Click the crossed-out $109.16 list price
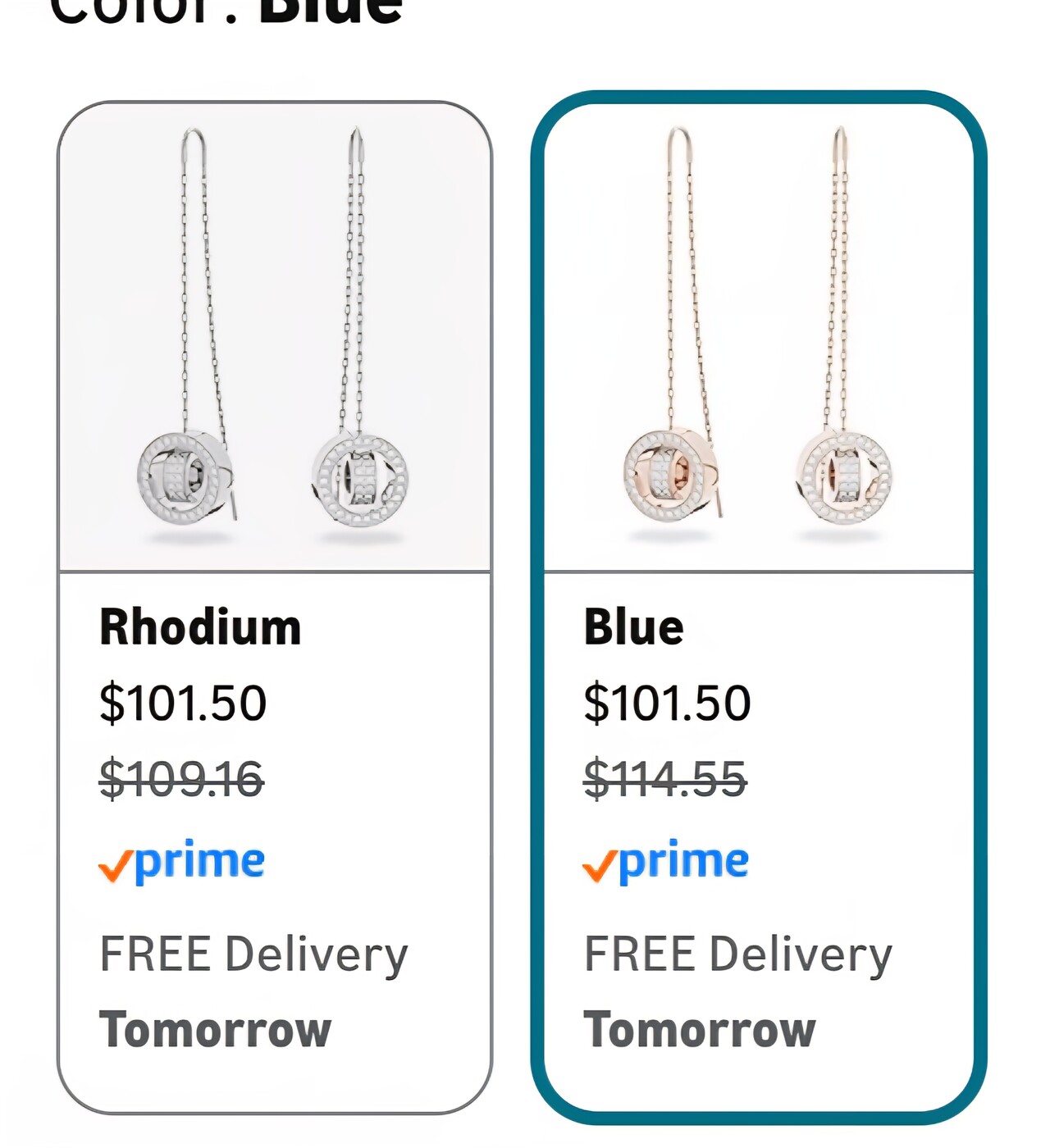The image size is (1050, 1148). [x=181, y=779]
